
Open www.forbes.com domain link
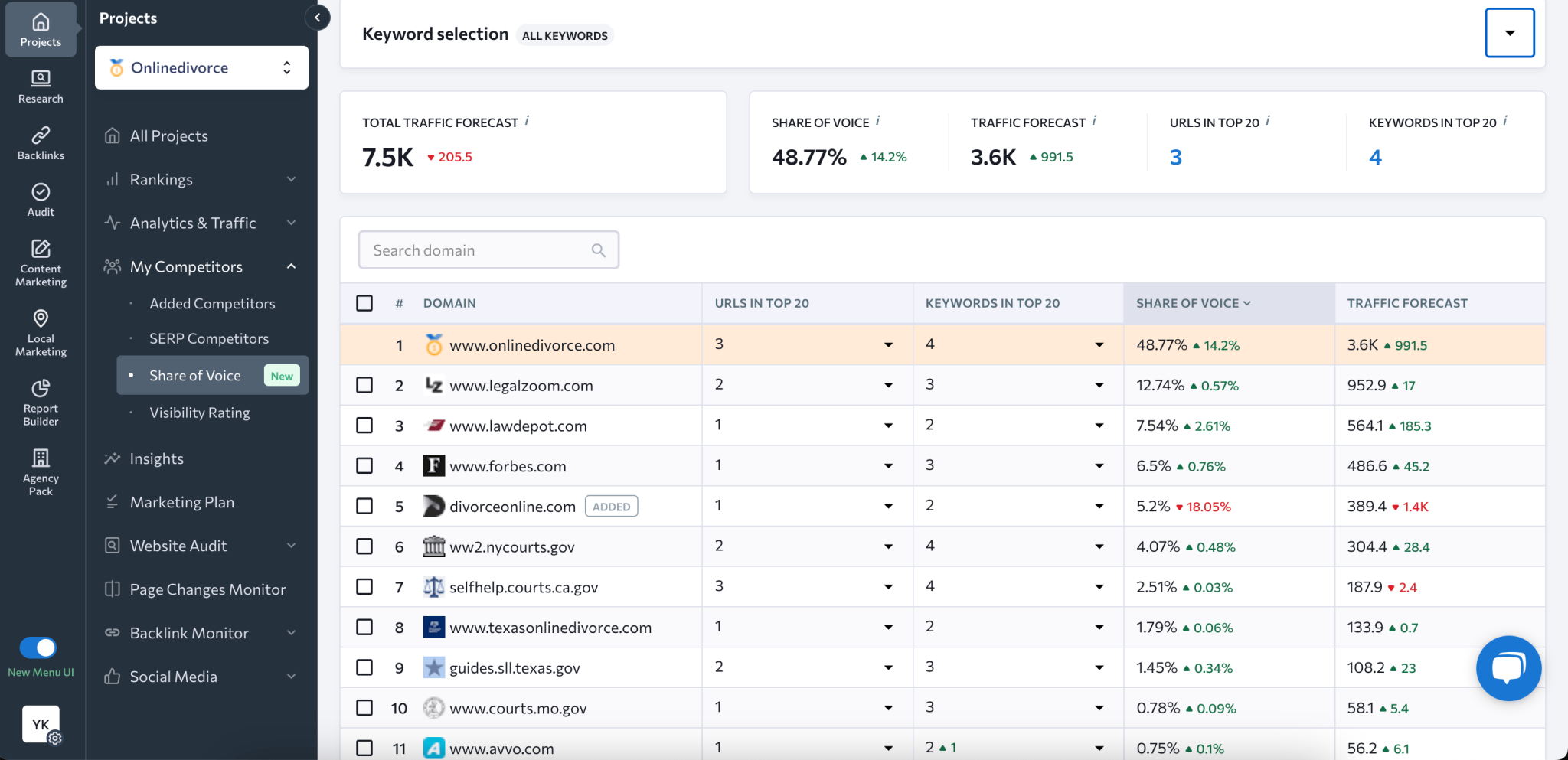tap(508, 465)
